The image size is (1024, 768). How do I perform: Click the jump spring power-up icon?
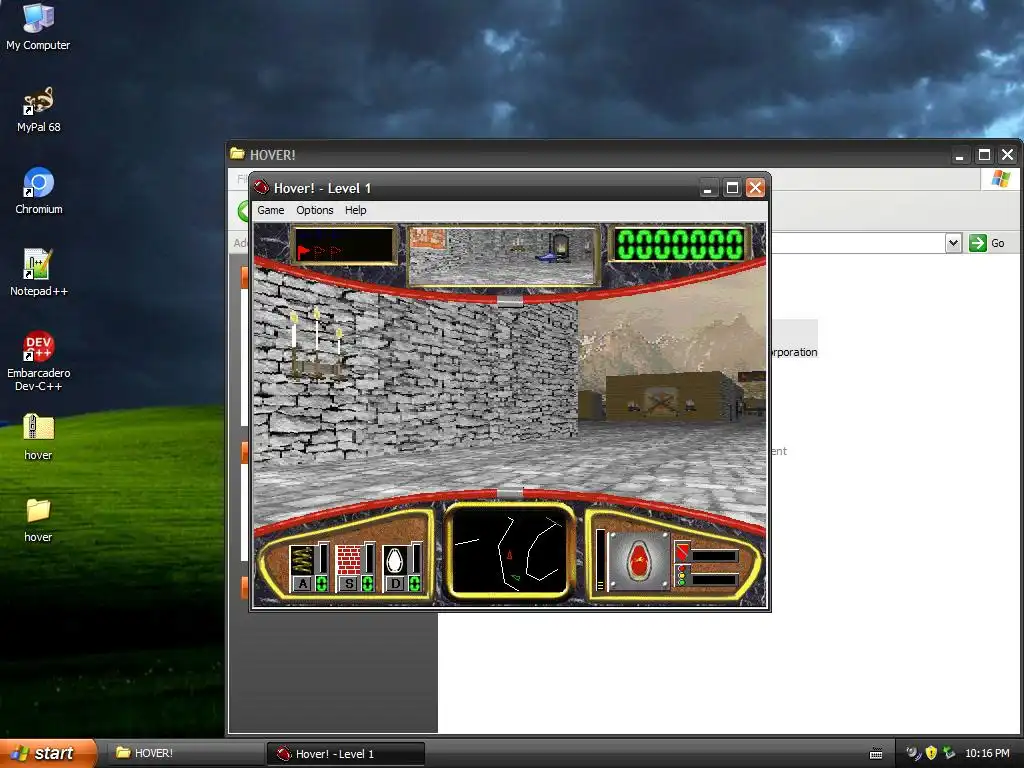pos(302,560)
